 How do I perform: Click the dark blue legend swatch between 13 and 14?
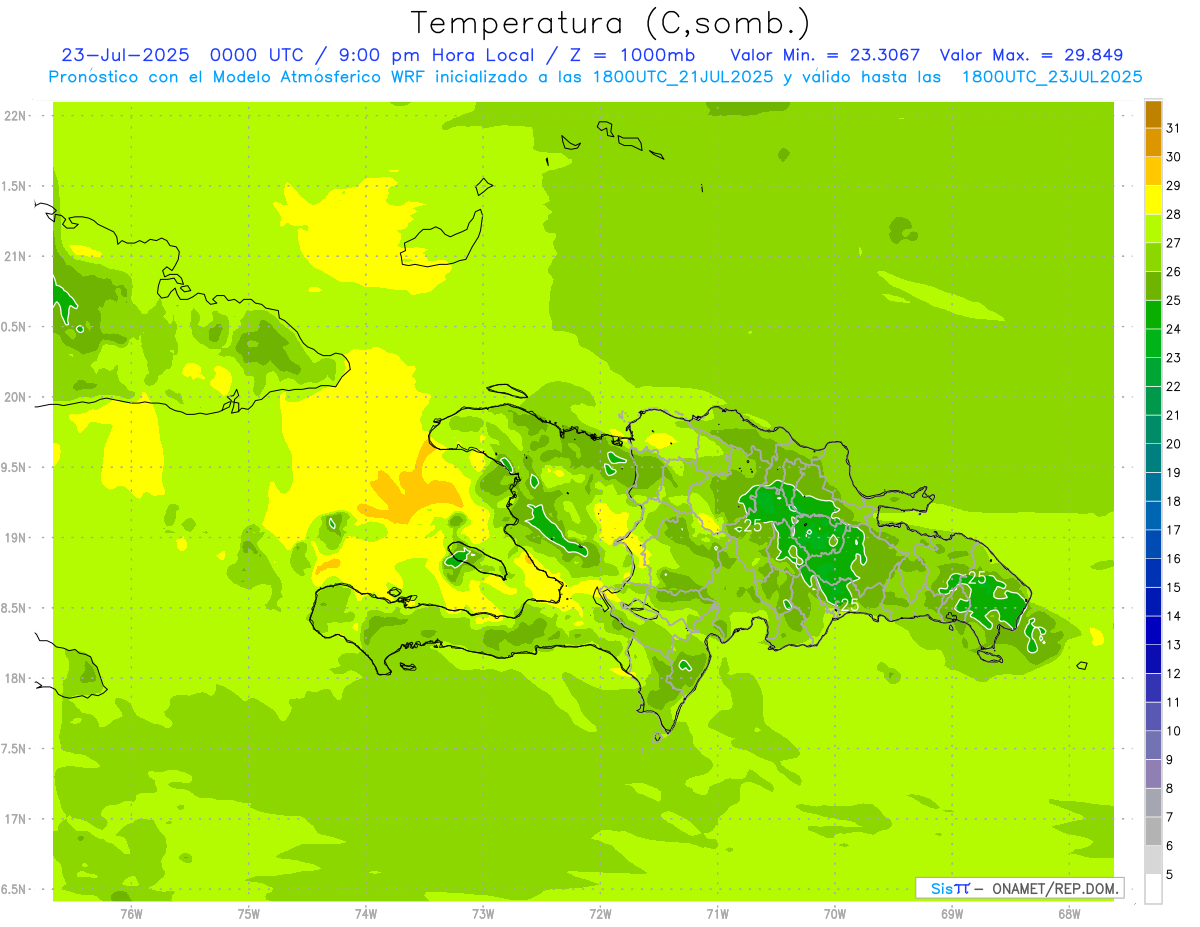tap(1153, 630)
